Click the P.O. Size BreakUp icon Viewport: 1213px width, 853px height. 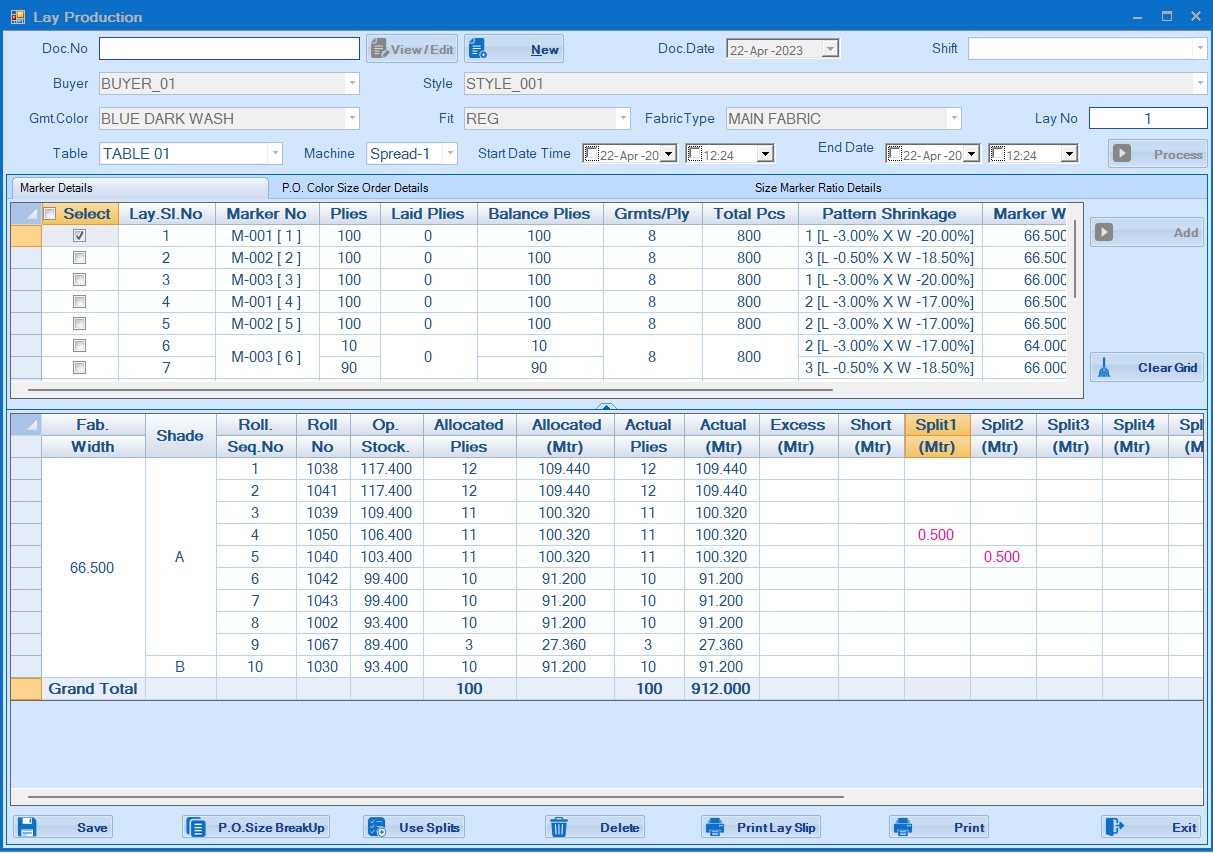coord(196,827)
